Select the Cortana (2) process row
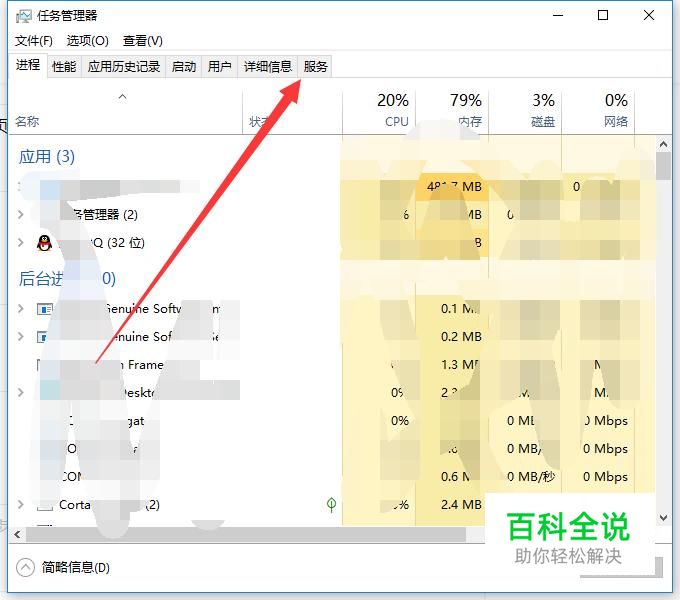 tap(331, 505)
